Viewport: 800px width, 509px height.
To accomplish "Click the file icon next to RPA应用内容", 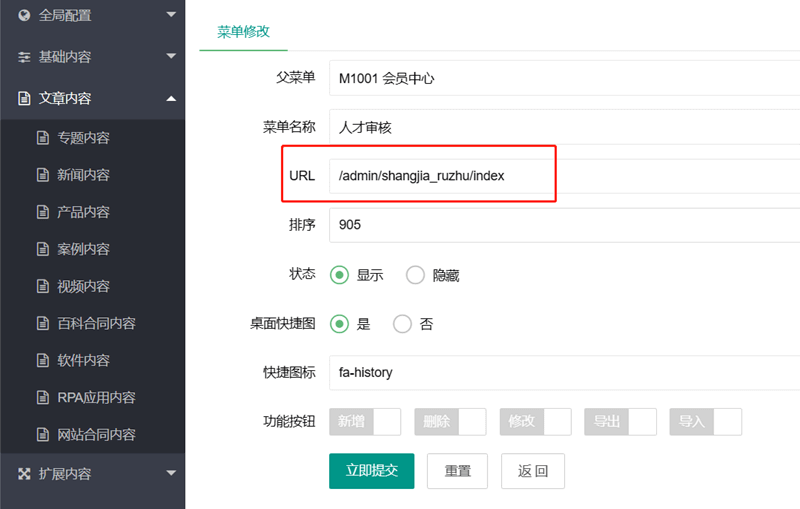I will (x=43, y=397).
